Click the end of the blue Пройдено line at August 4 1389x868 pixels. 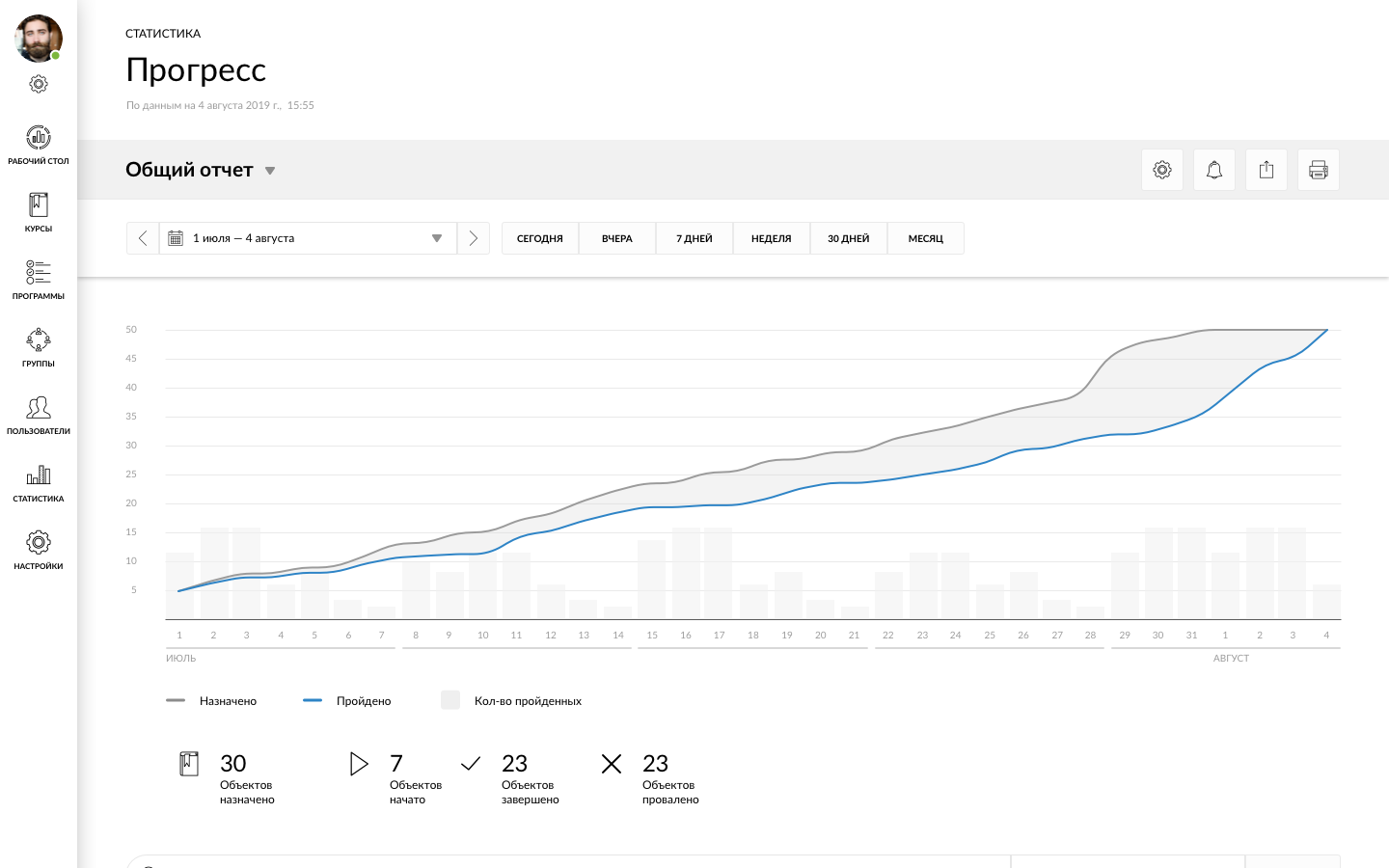[x=1327, y=330]
